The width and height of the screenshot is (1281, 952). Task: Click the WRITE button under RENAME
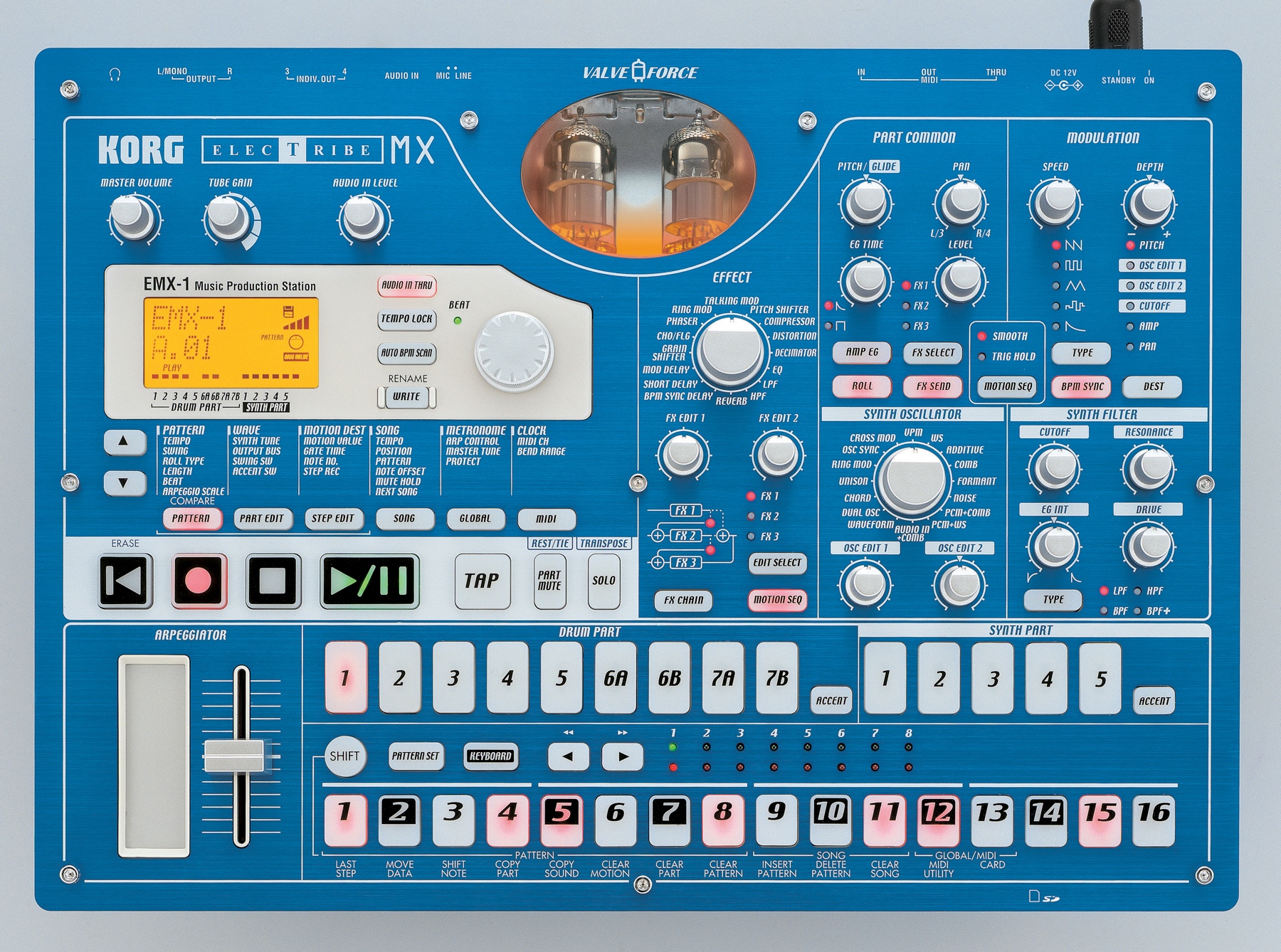406,397
